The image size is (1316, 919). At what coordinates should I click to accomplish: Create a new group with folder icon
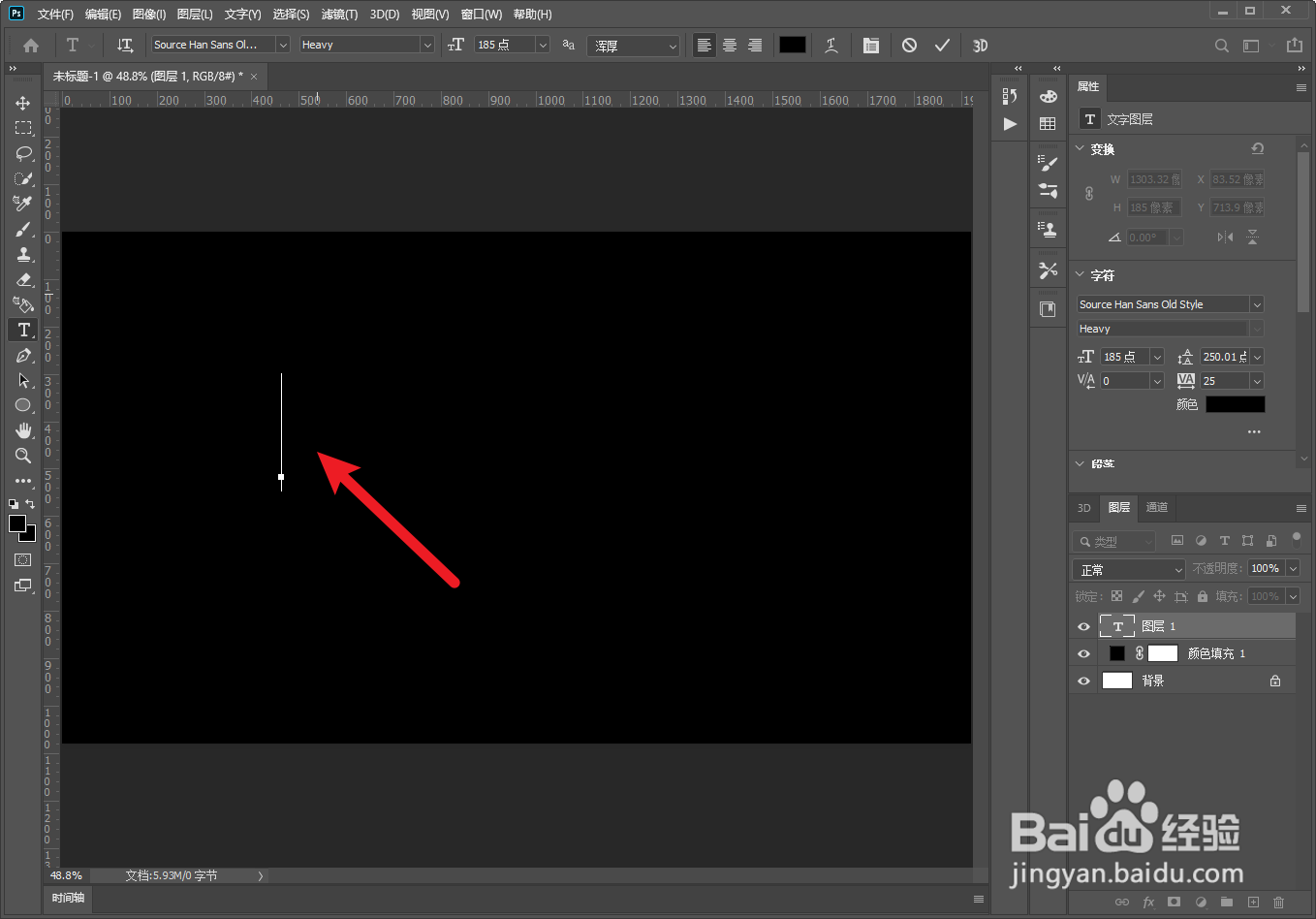[x=1227, y=902]
